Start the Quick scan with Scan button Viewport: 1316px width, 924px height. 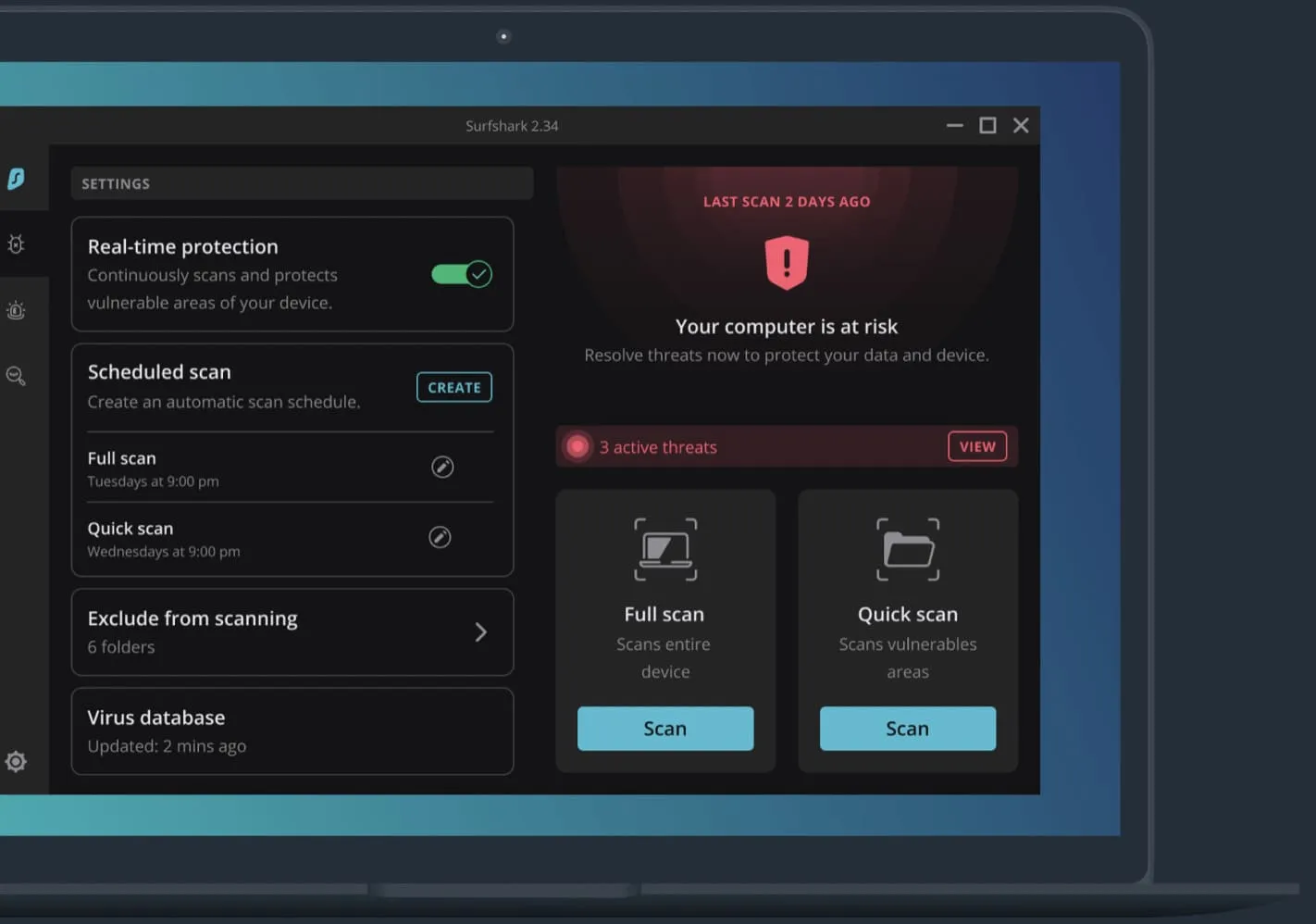(908, 729)
